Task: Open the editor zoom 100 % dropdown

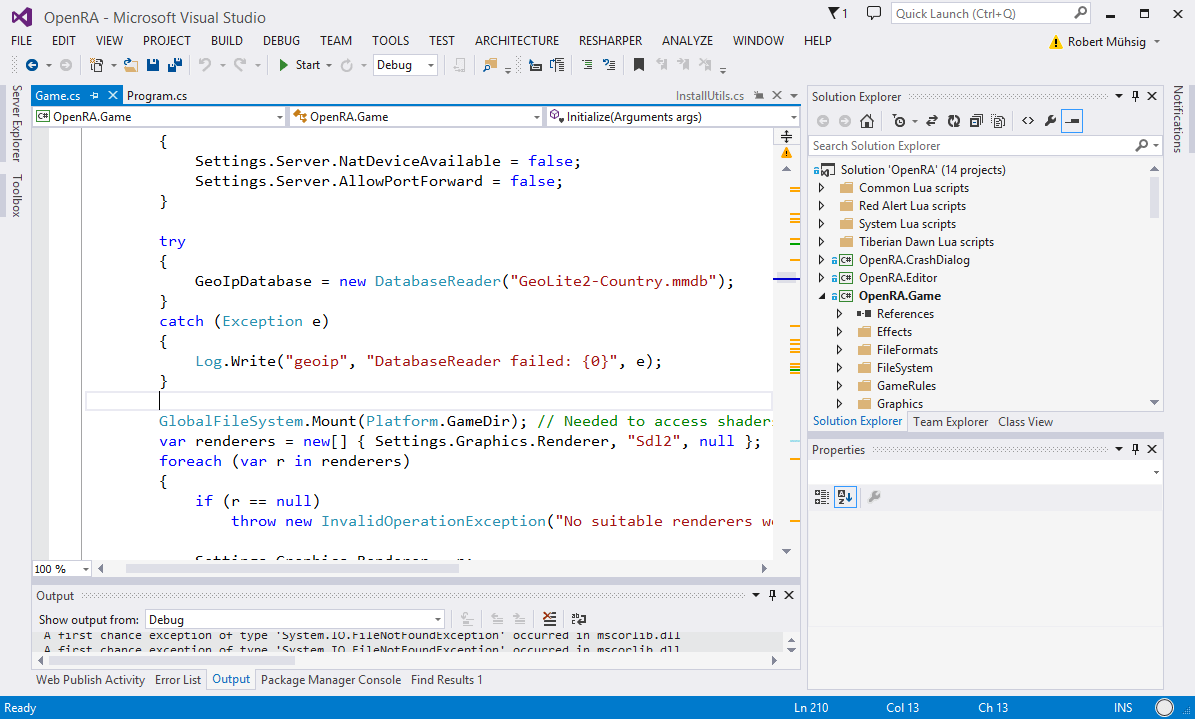Action: tap(61, 569)
